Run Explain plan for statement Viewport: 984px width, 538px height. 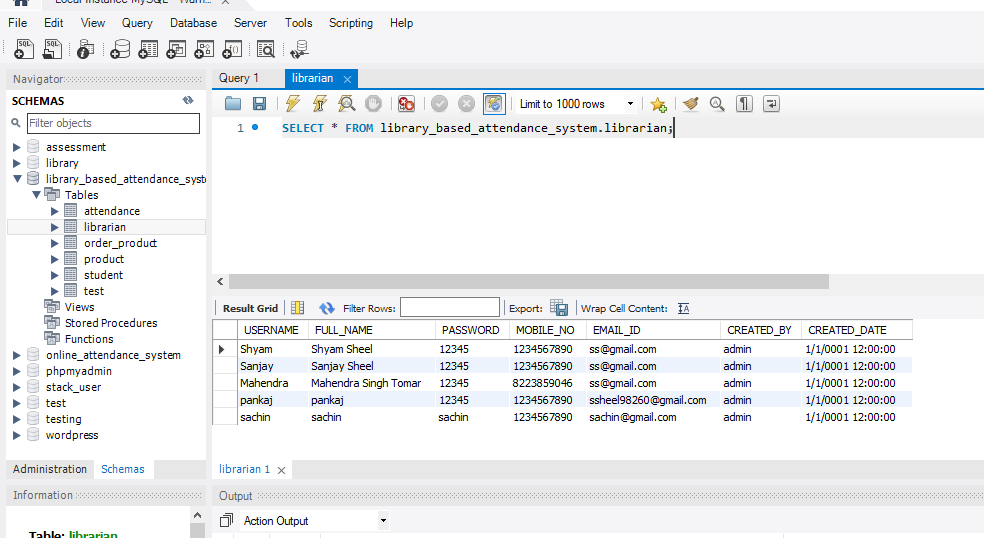346,104
